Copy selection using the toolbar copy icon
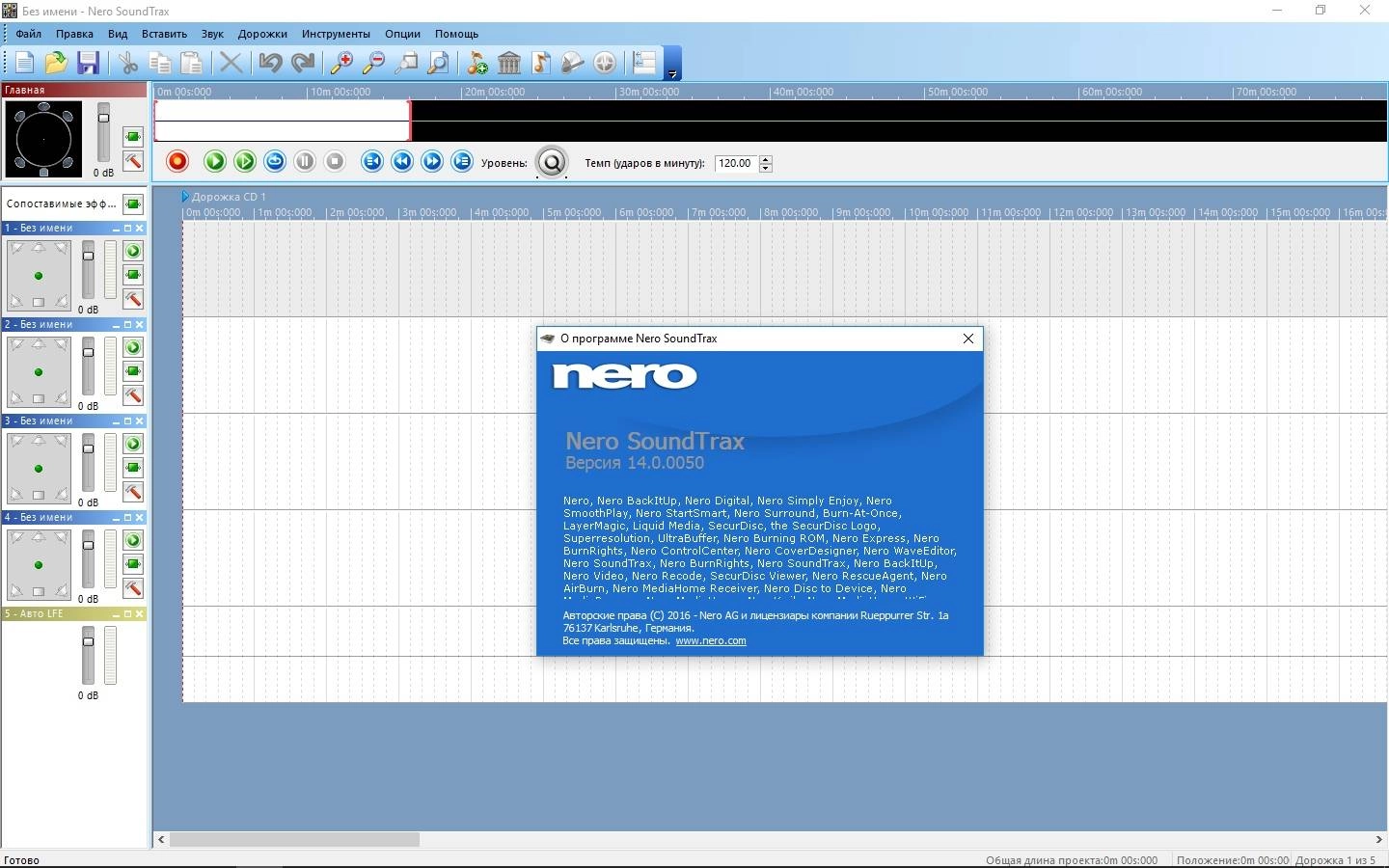 [160, 64]
